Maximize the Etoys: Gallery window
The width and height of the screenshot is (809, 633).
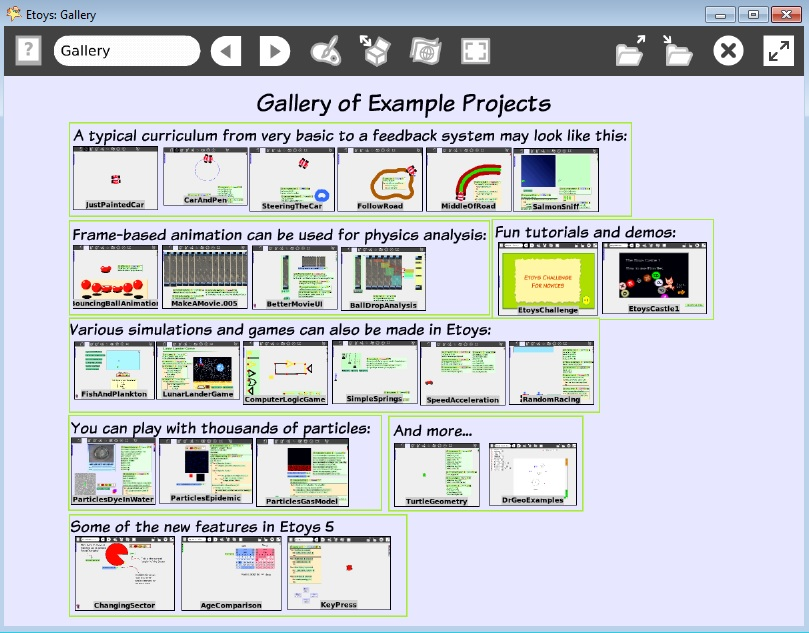(x=753, y=14)
